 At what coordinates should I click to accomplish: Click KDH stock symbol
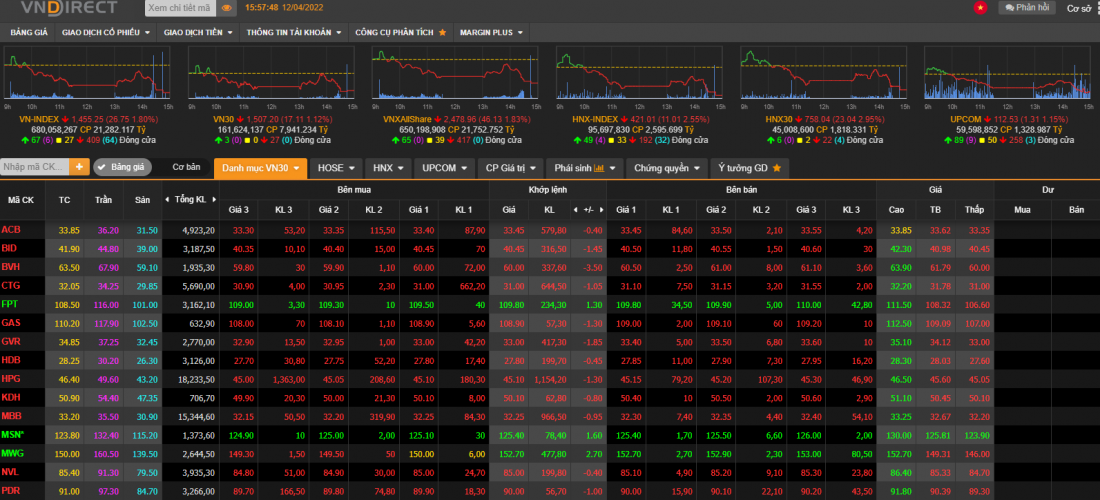coord(11,397)
